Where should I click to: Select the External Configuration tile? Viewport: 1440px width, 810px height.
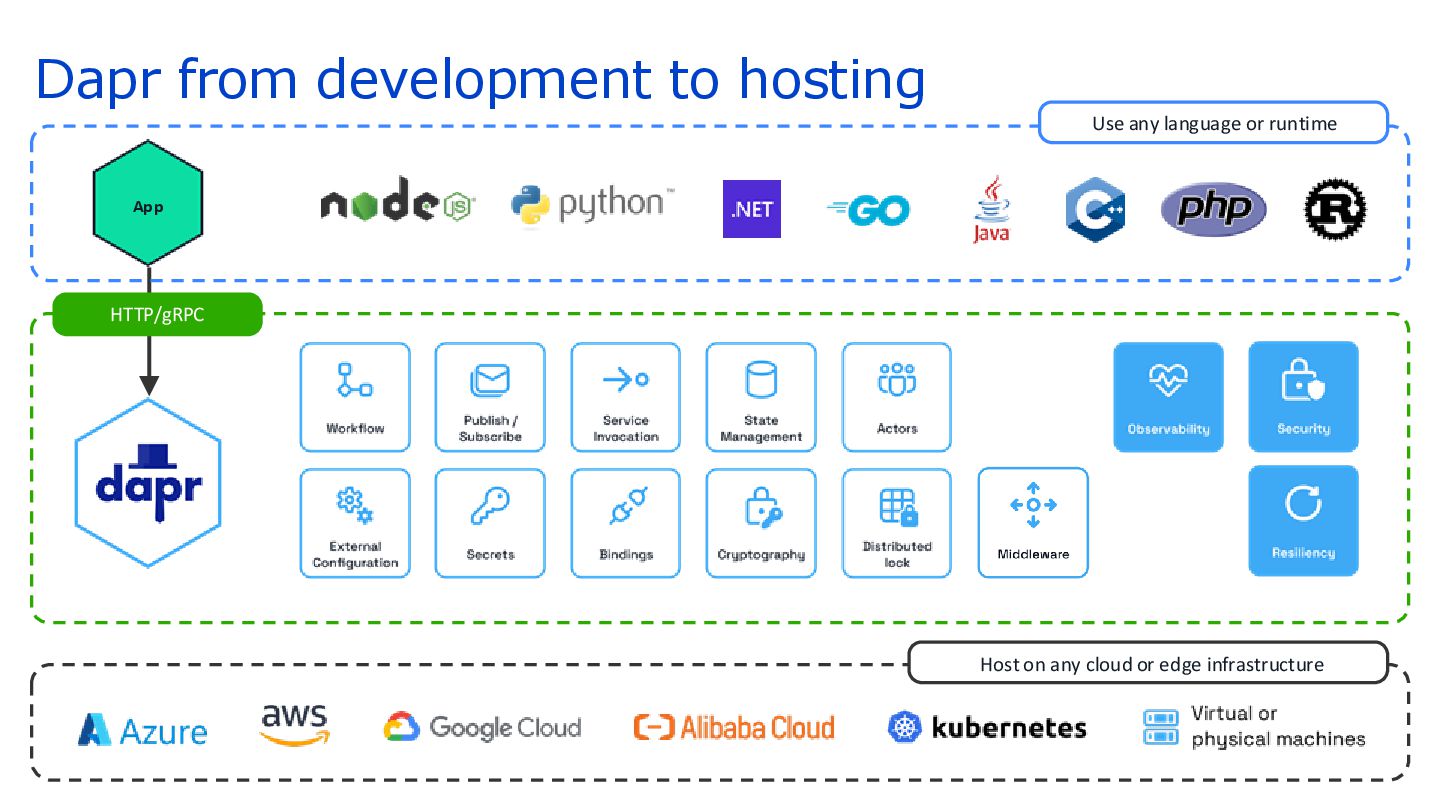pyautogui.click(x=355, y=523)
